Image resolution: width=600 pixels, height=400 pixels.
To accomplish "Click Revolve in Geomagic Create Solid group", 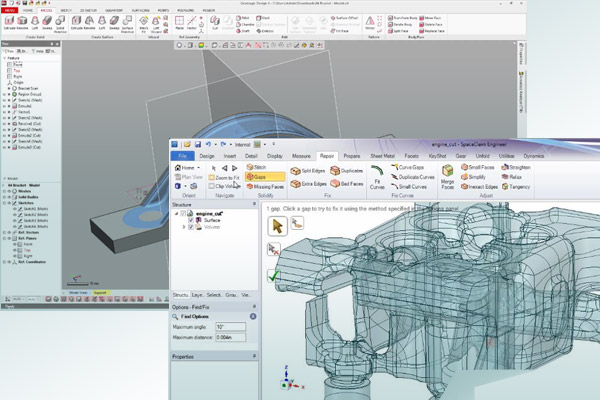I will click(x=22, y=23).
